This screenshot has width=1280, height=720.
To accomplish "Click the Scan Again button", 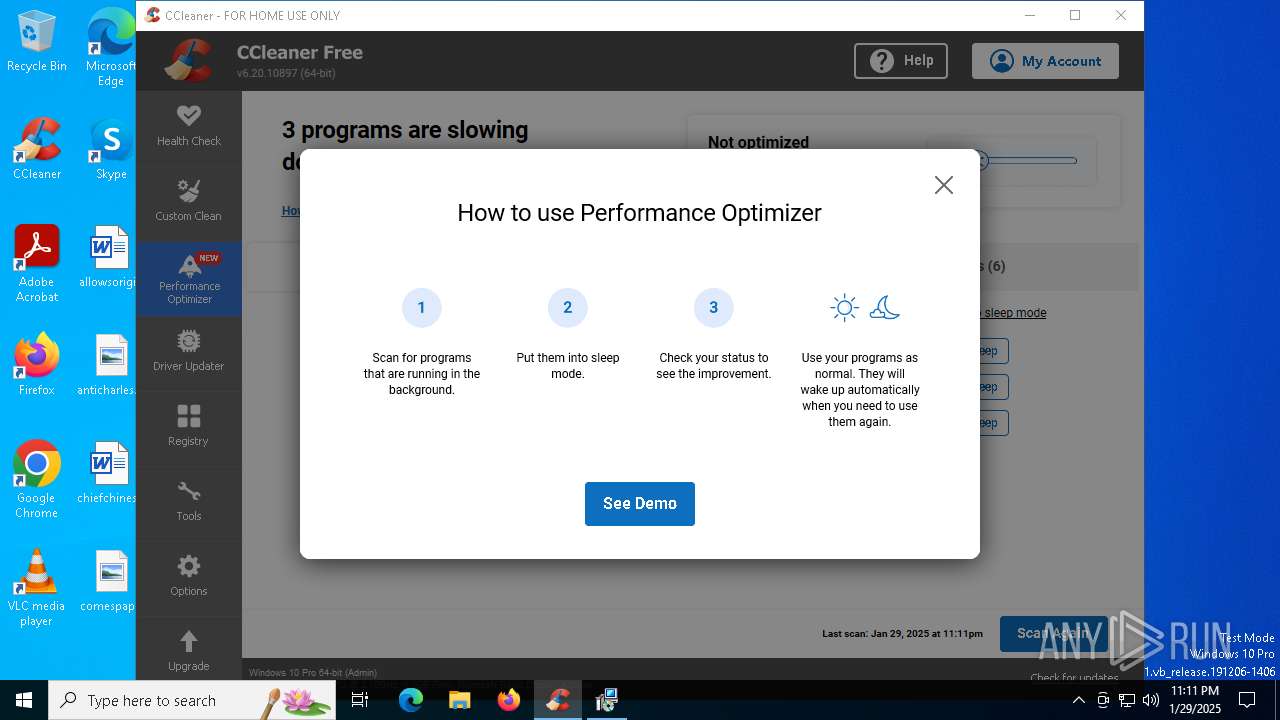I will [1053, 633].
